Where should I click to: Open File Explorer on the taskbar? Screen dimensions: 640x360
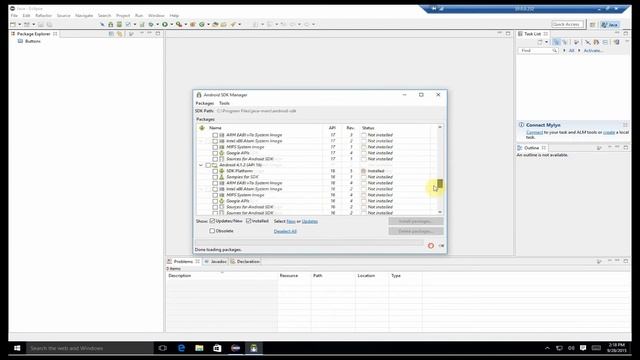199,348
